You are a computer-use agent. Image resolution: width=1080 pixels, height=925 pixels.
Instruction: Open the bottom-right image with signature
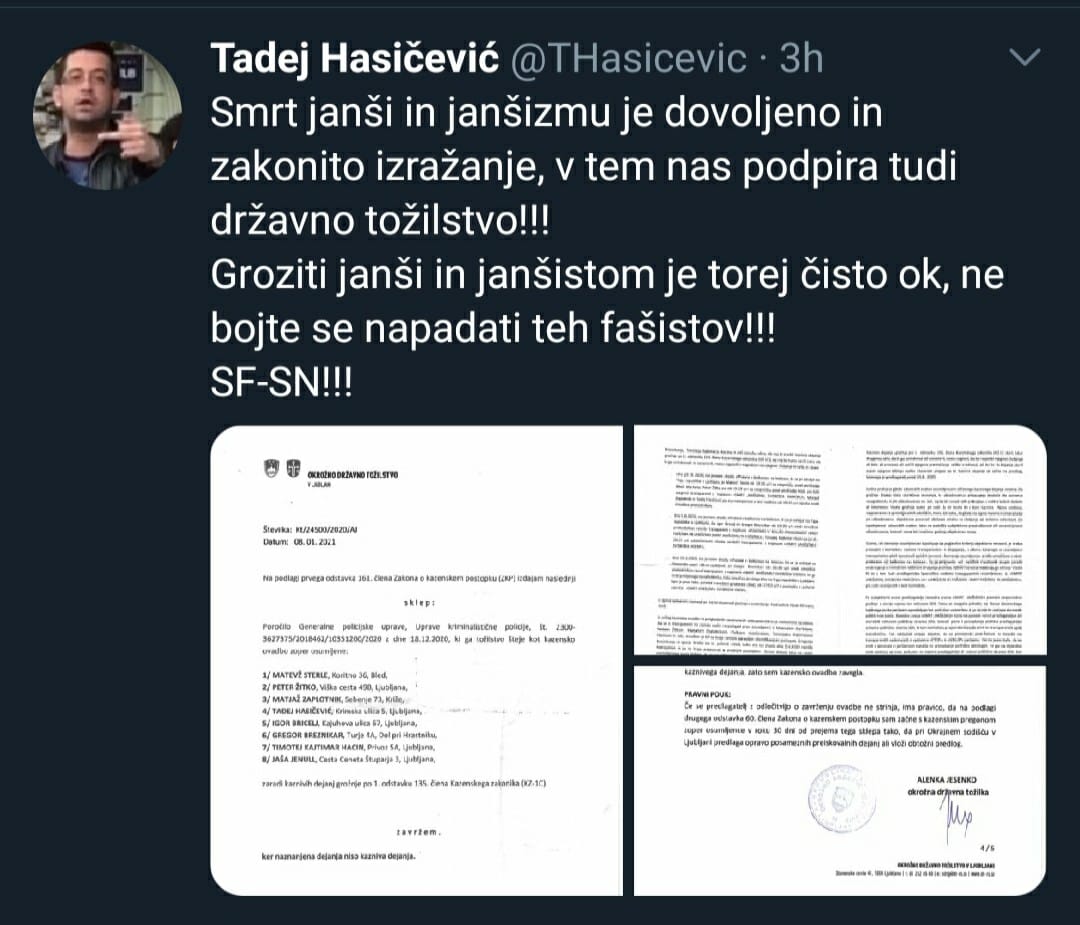click(840, 781)
